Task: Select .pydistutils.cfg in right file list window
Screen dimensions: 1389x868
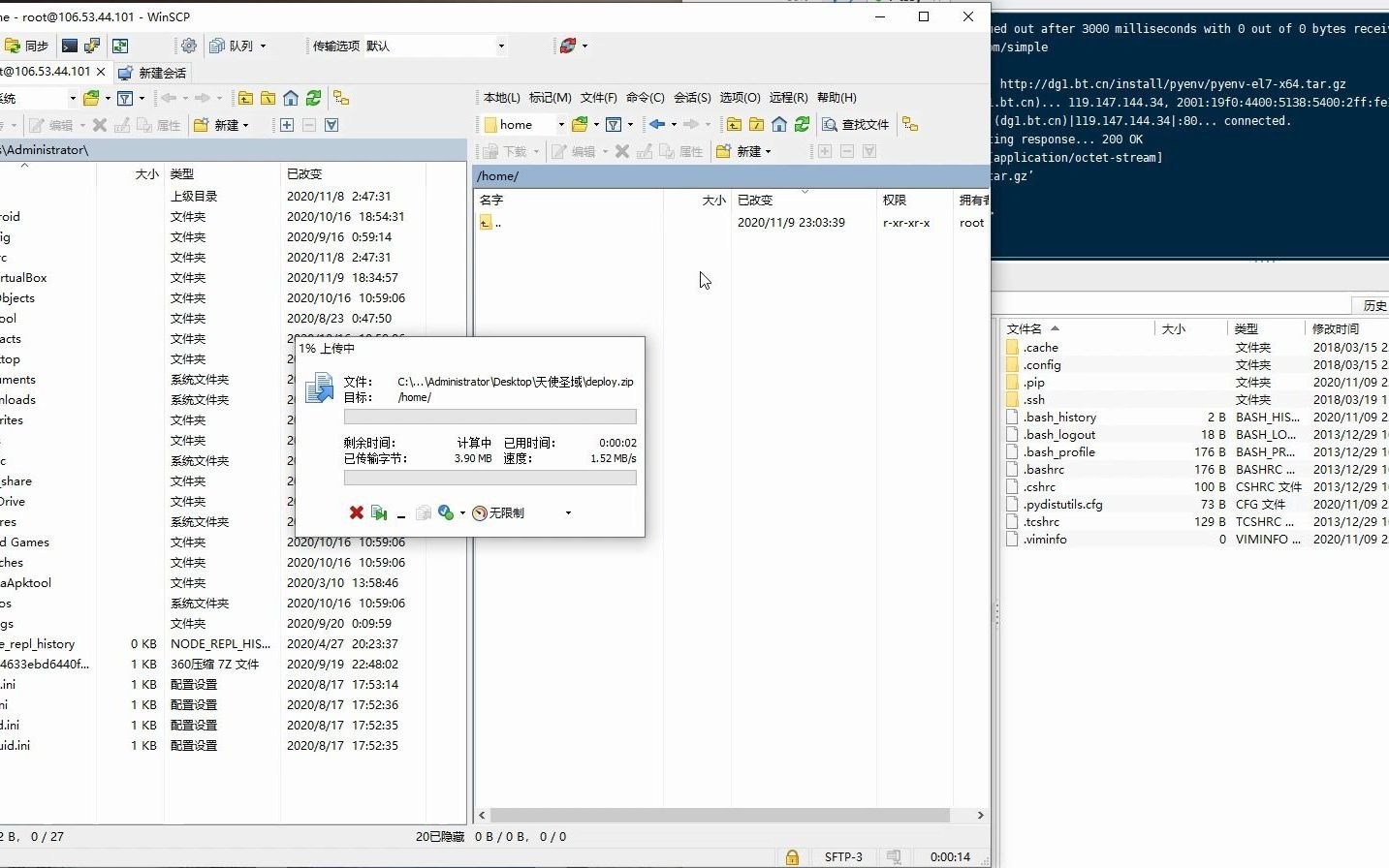Action: [1062, 505]
